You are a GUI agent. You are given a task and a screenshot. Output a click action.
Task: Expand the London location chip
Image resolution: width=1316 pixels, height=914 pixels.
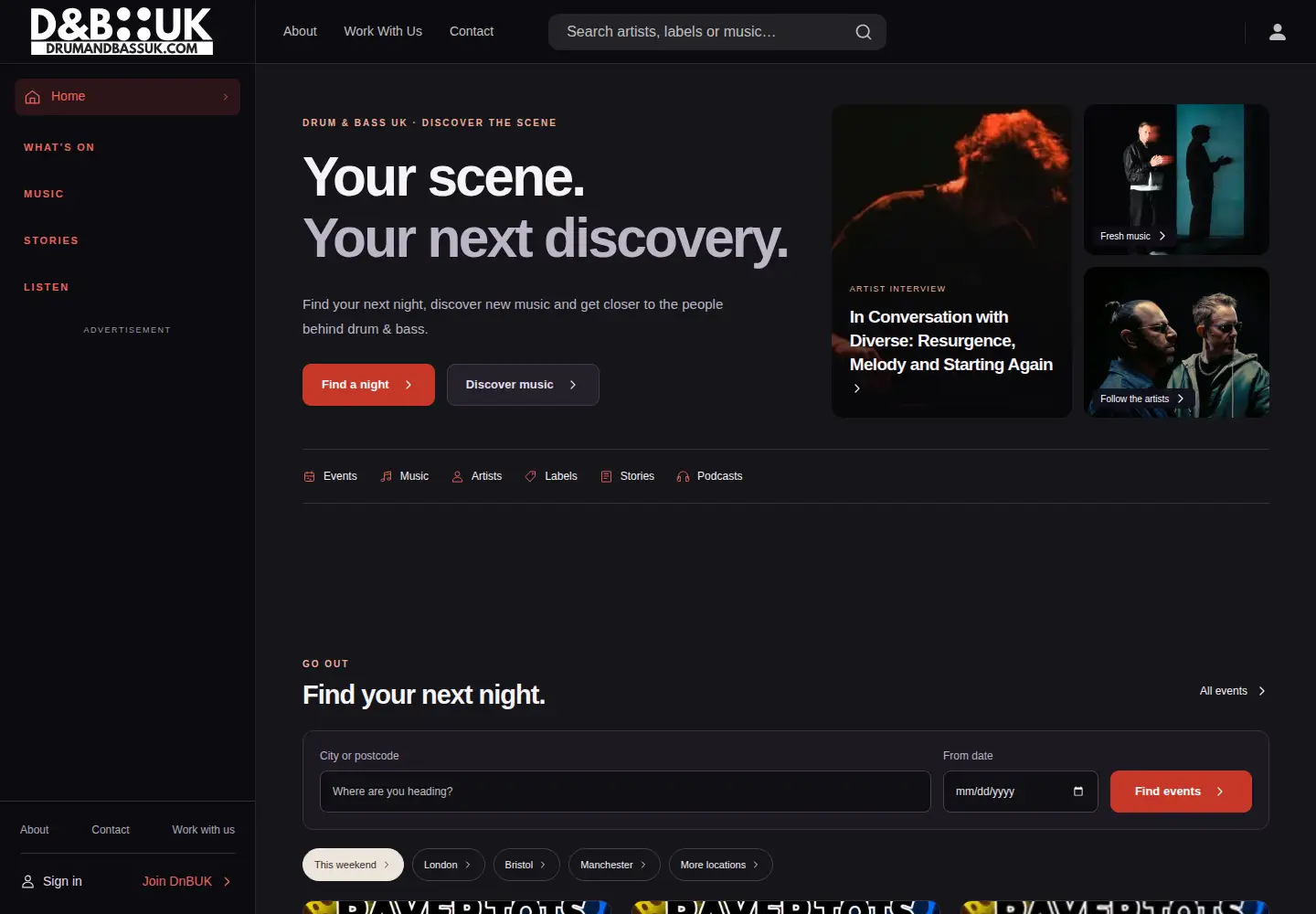click(448, 865)
